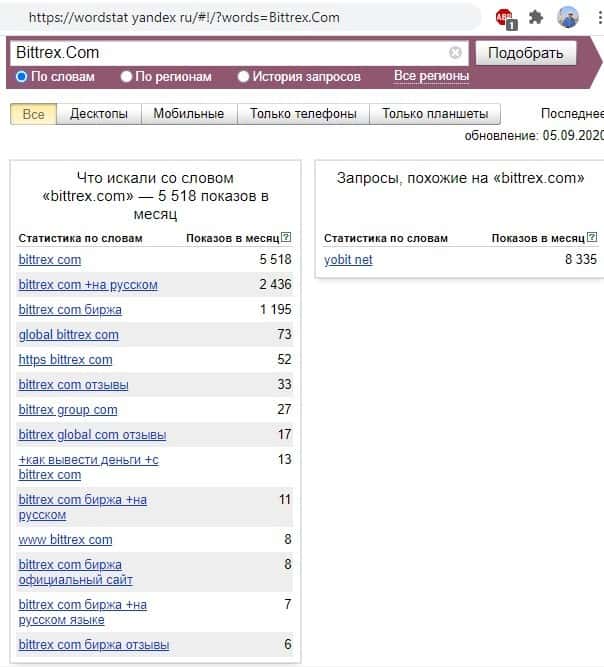Open the 'www bittrex com' link
The image size is (604, 667).
pyautogui.click(x=66, y=540)
